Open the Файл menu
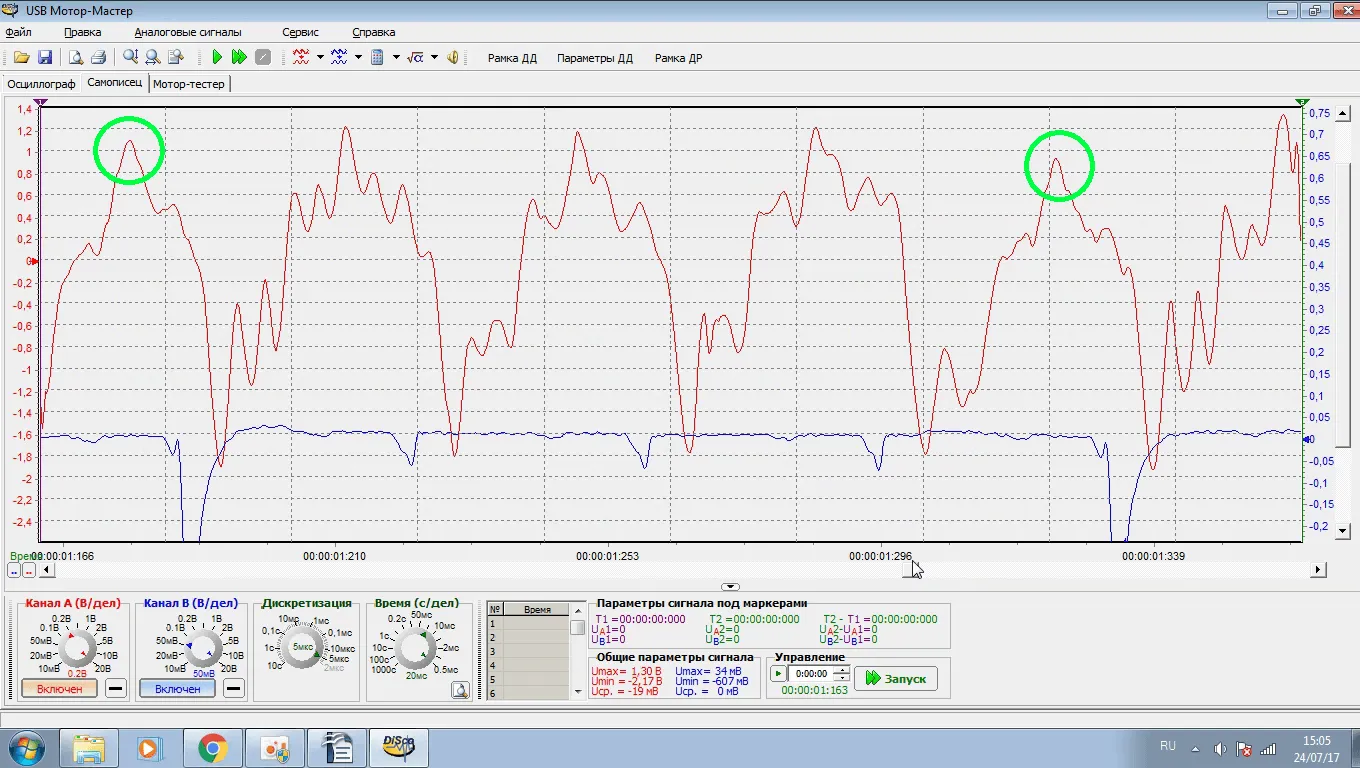Image resolution: width=1360 pixels, height=768 pixels. [18, 32]
